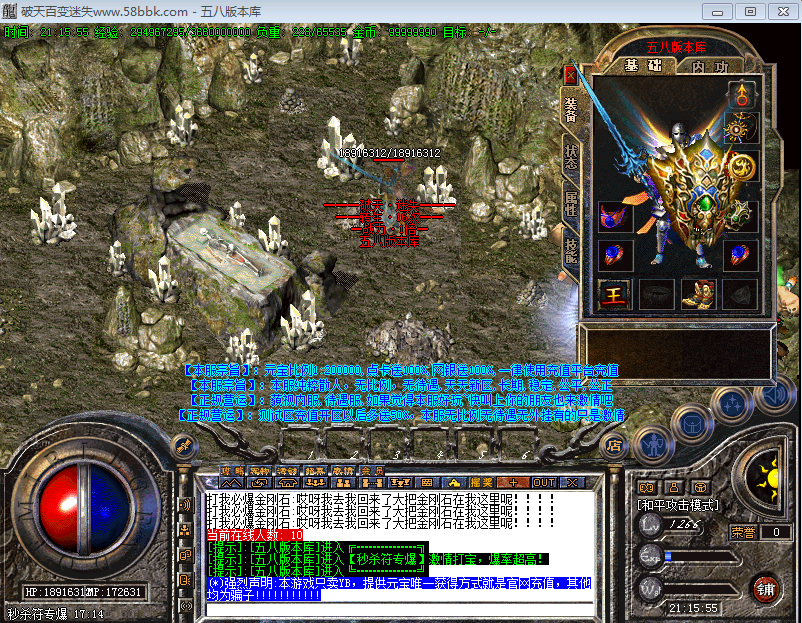Select the 技能 side tab

(571, 251)
